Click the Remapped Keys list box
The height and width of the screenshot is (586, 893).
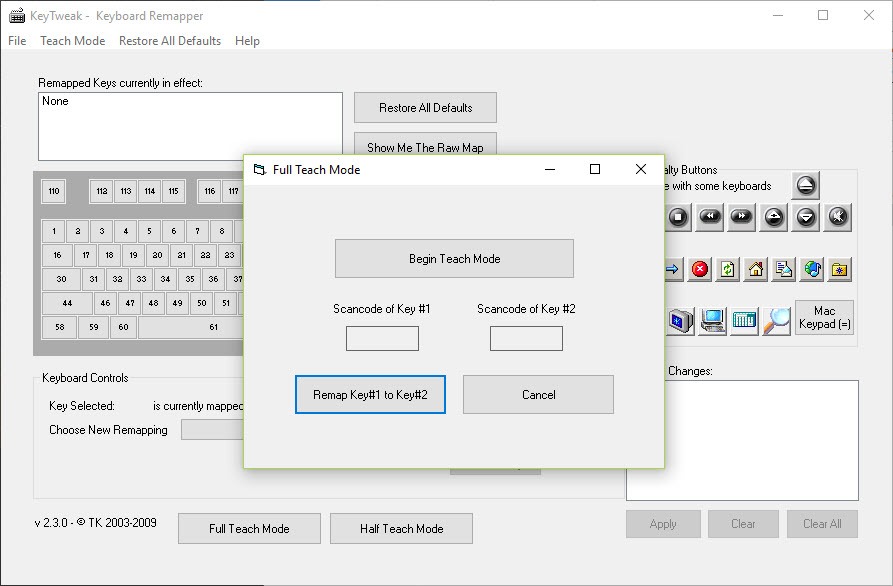click(x=190, y=126)
